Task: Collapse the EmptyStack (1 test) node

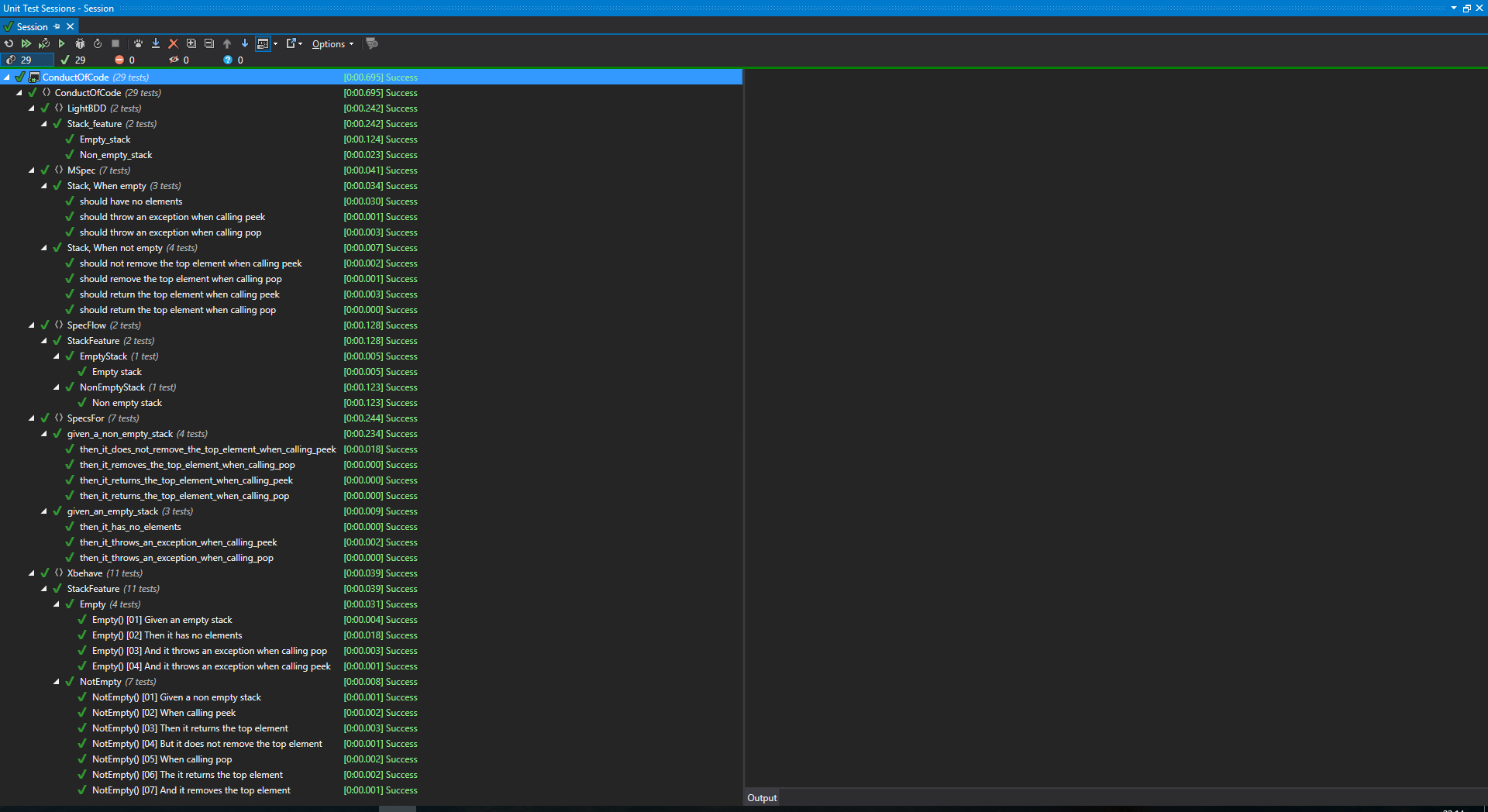Action: click(x=57, y=356)
